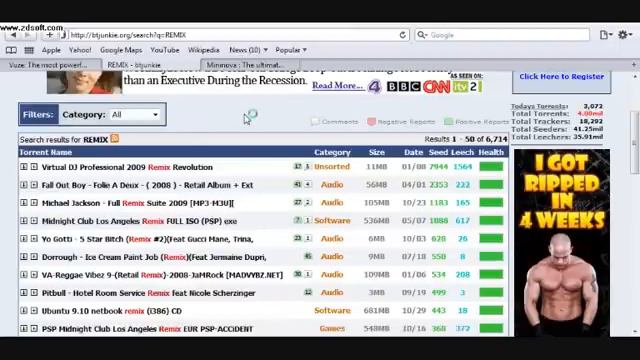This screenshot has height=360, width=640.
Task: Click second plus icon for Midnight Club ISO row
Action: (x=34, y=221)
